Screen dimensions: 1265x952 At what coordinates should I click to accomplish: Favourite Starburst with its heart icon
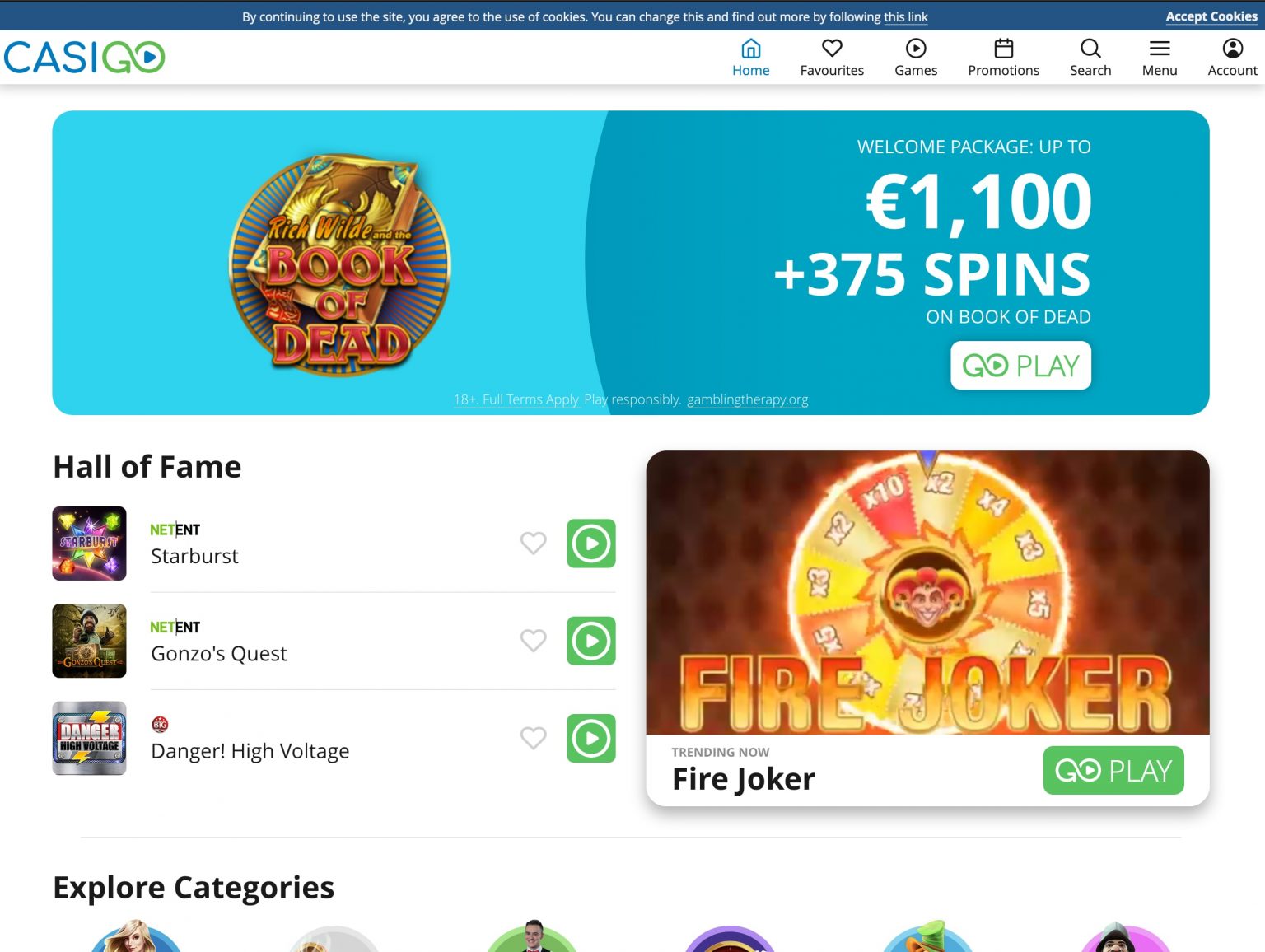click(534, 543)
